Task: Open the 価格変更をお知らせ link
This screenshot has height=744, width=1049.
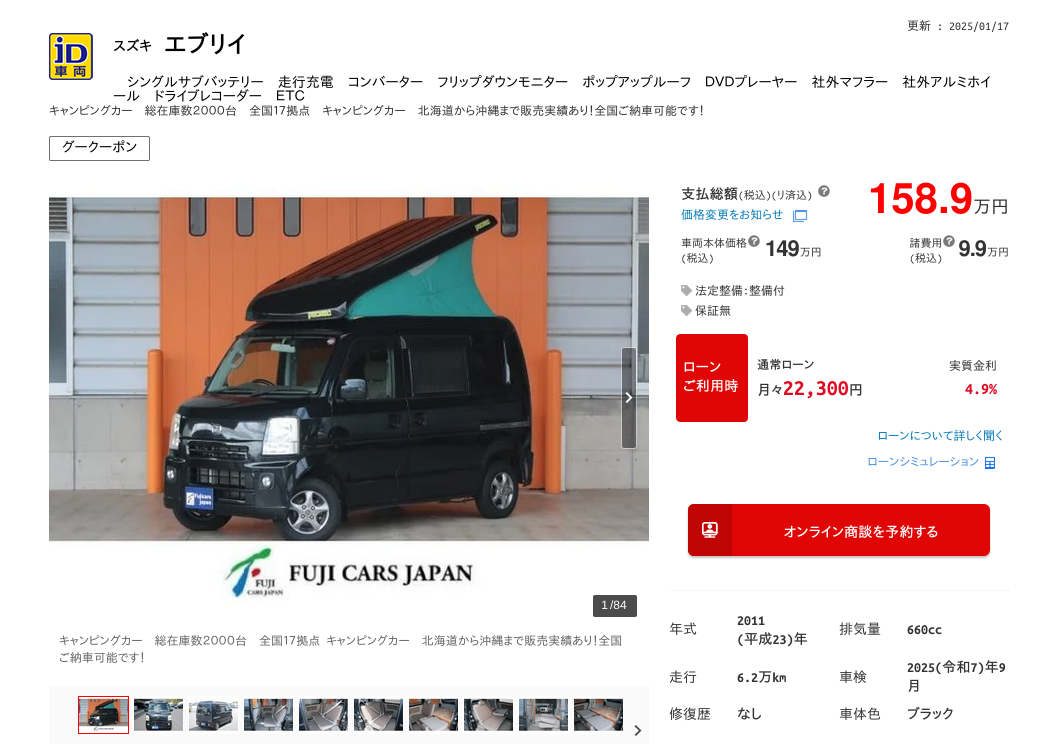Action: [x=732, y=215]
